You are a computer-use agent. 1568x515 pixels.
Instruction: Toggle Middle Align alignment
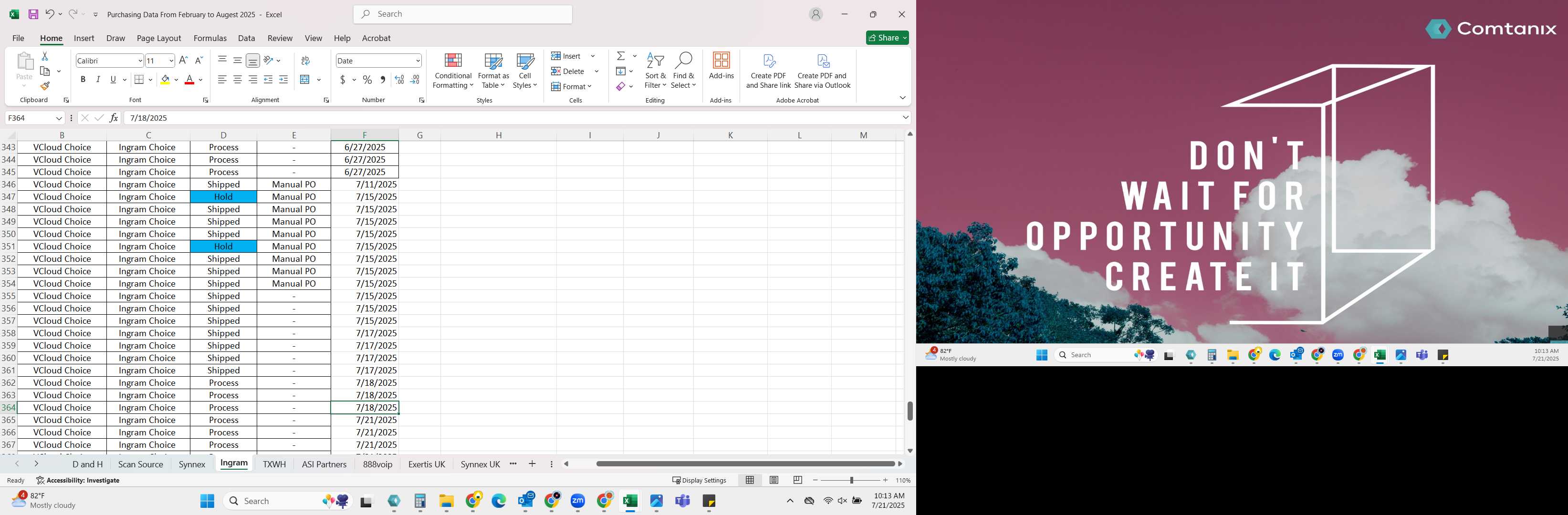[237, 60]
